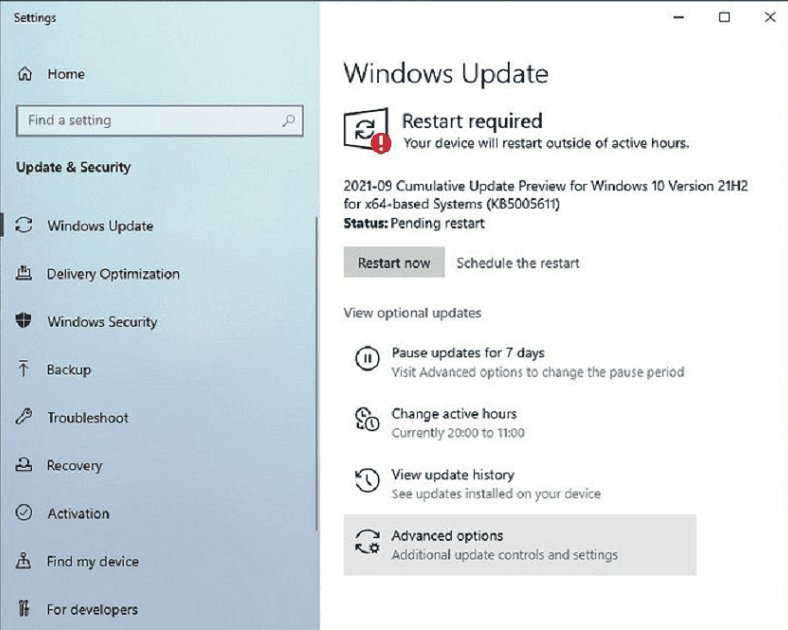Click 'Additional update controls and settings' text

coord(505,555)
